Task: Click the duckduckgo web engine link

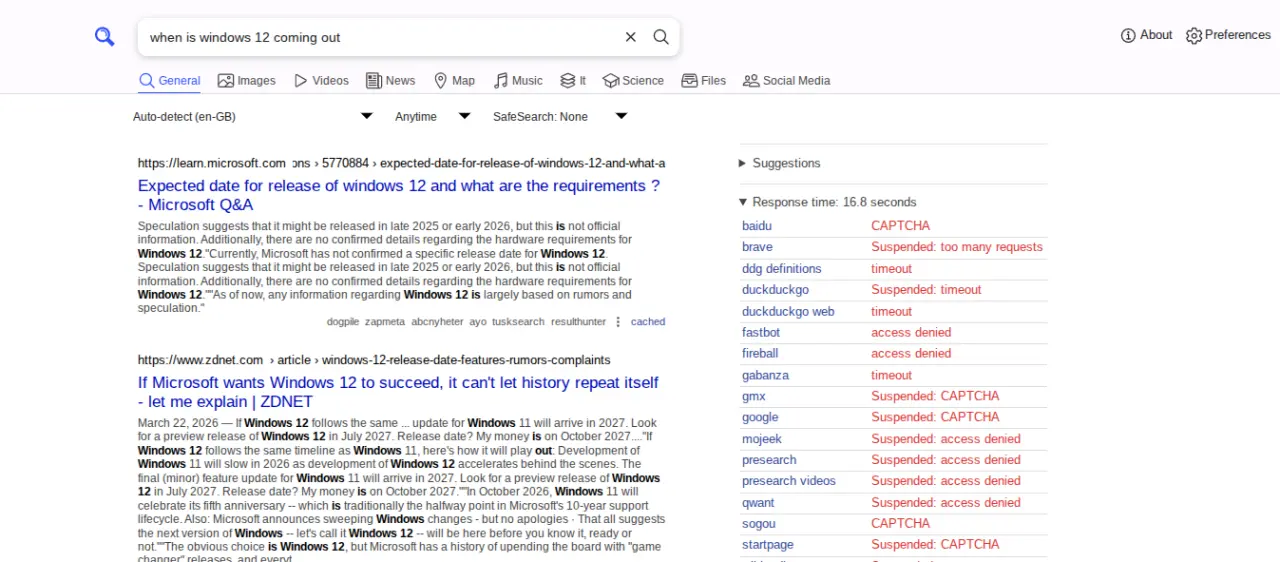Action: click(x=788, y=312)
